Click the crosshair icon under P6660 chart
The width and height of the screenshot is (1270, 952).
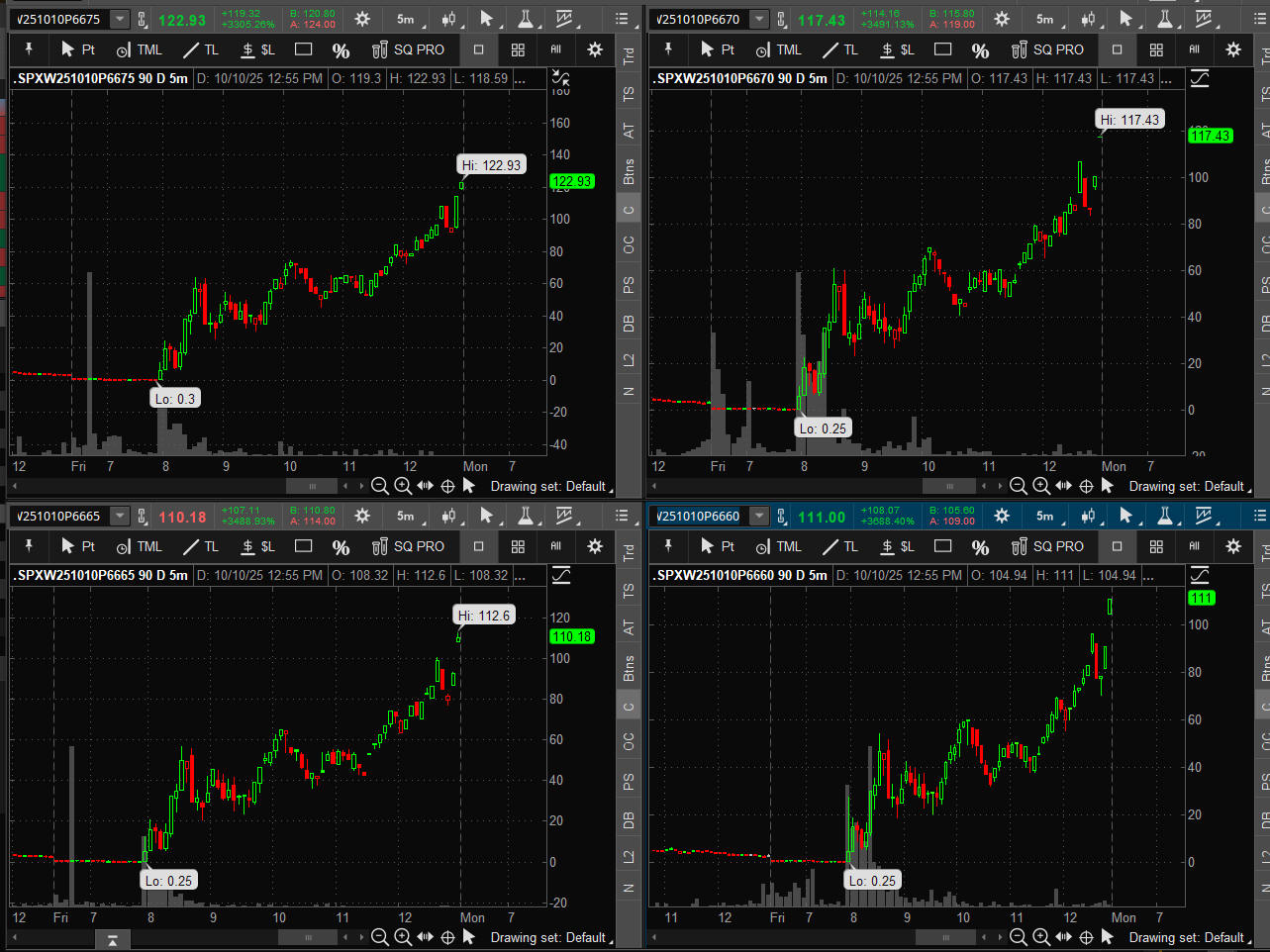tap(1086, 937)
